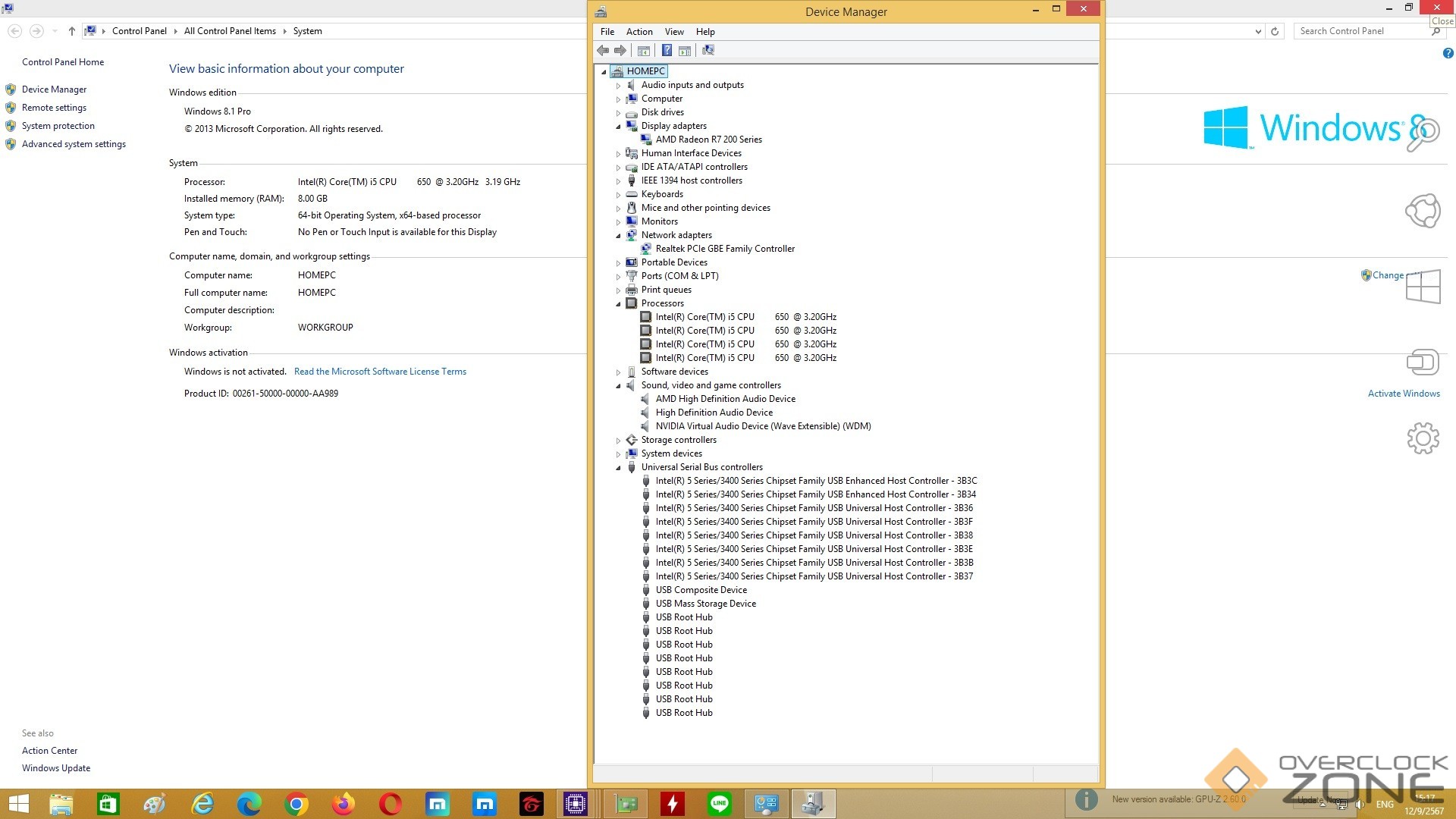
Task: Open LINE app from the taskbar
Action: pos(719,804)
